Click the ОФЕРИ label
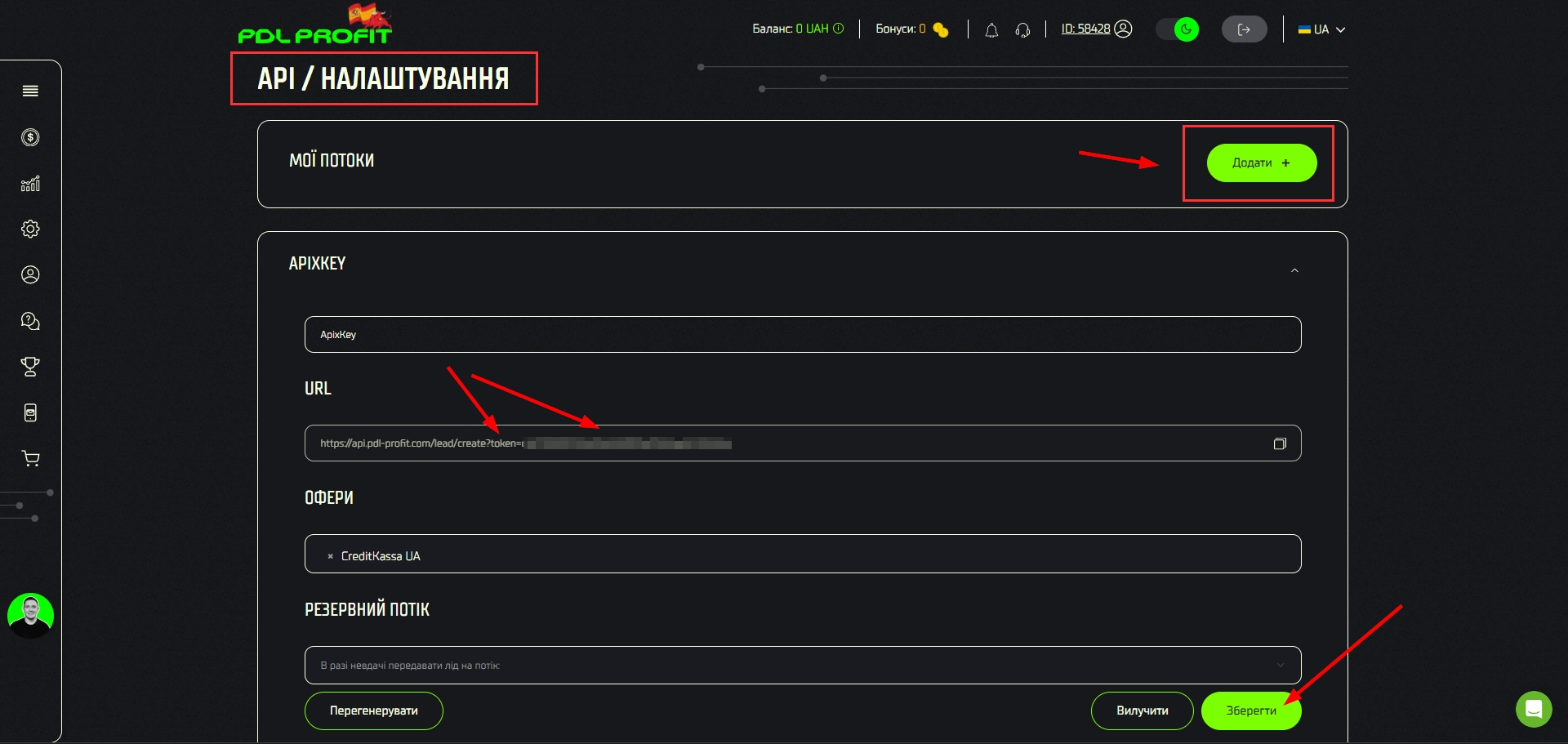 pos(329,497)
